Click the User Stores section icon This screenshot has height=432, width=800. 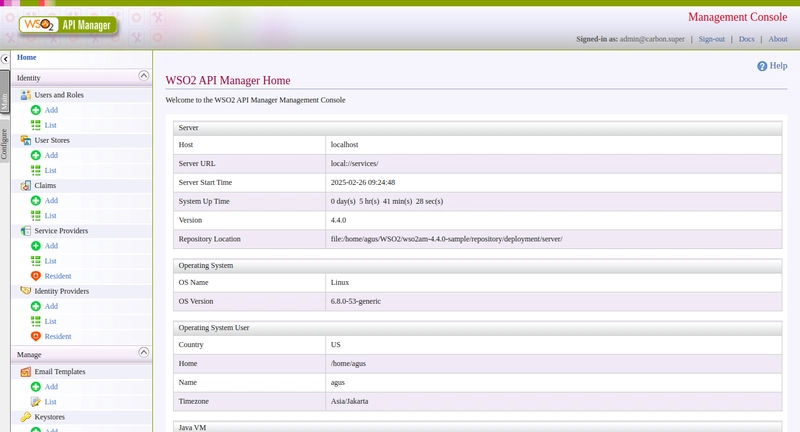coord(26,140)
